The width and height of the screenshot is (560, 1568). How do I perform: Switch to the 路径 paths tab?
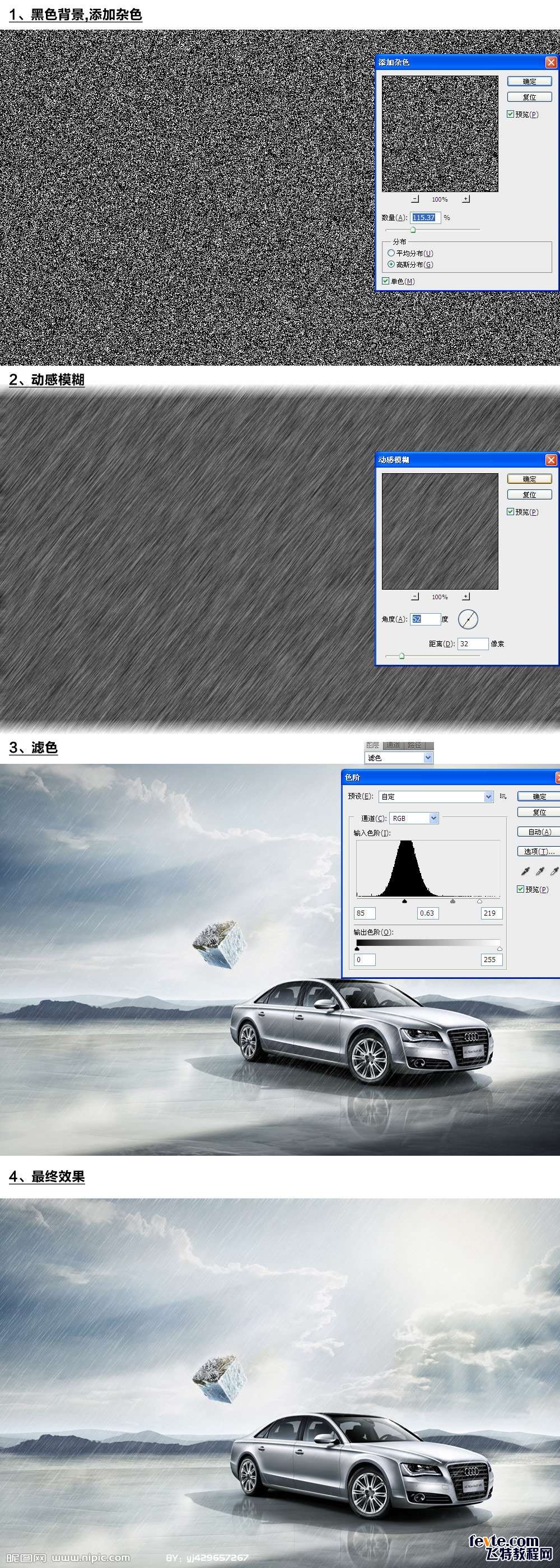[x=414, y=745]
